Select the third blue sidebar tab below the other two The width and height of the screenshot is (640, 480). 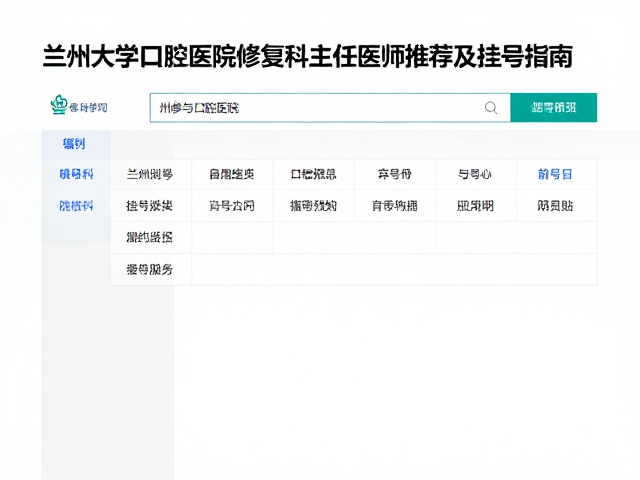pos(76,205)
